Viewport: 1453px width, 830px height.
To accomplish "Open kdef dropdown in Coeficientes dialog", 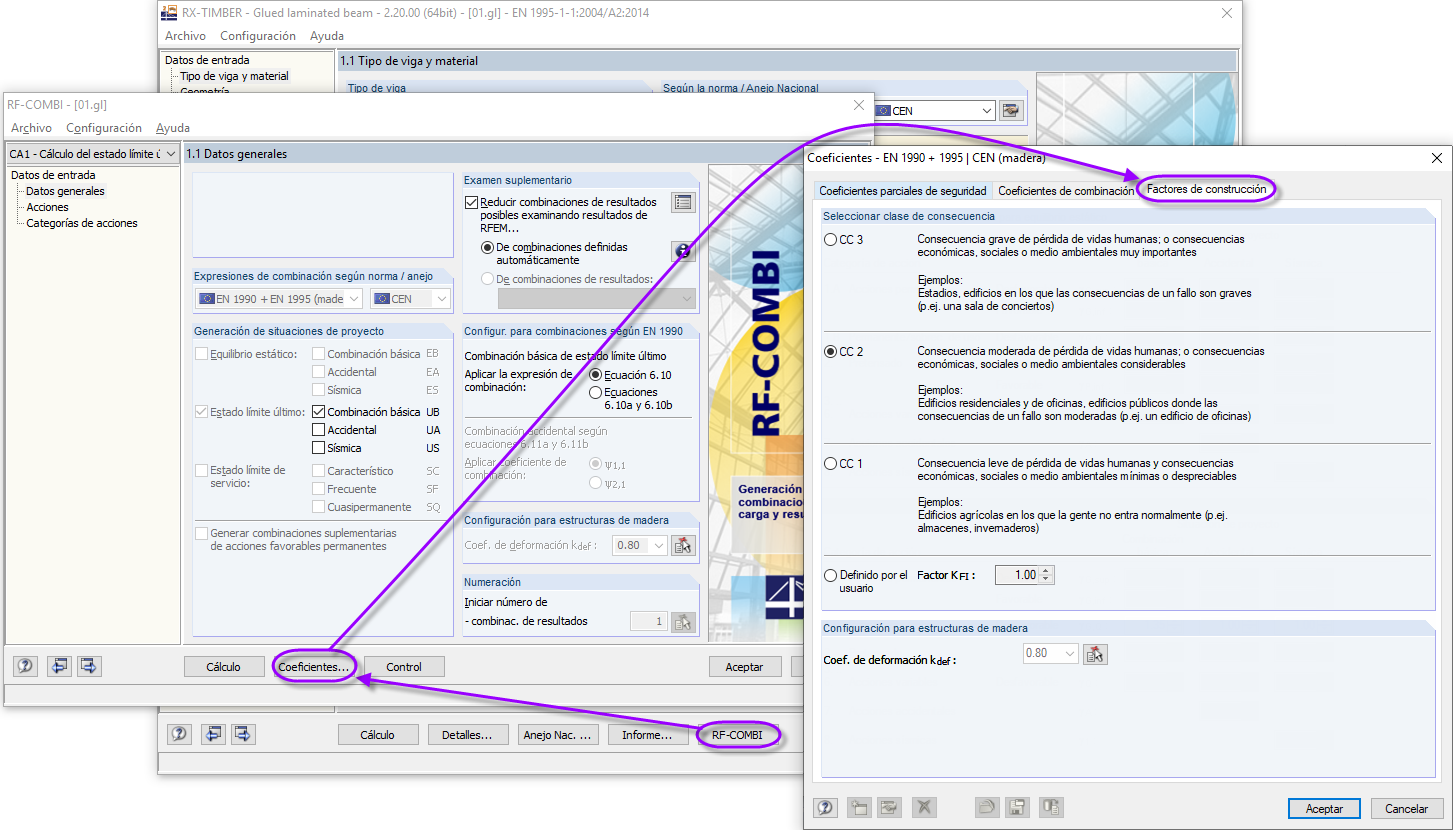I will [x=1051, y=654].
